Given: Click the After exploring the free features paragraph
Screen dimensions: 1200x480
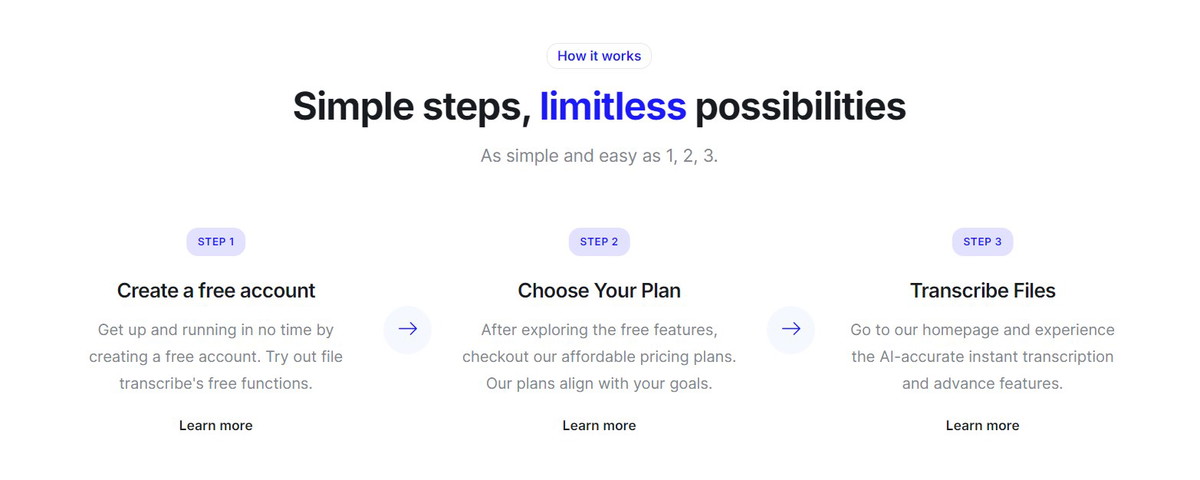Looking at the screenshot, I should (599, 356).
